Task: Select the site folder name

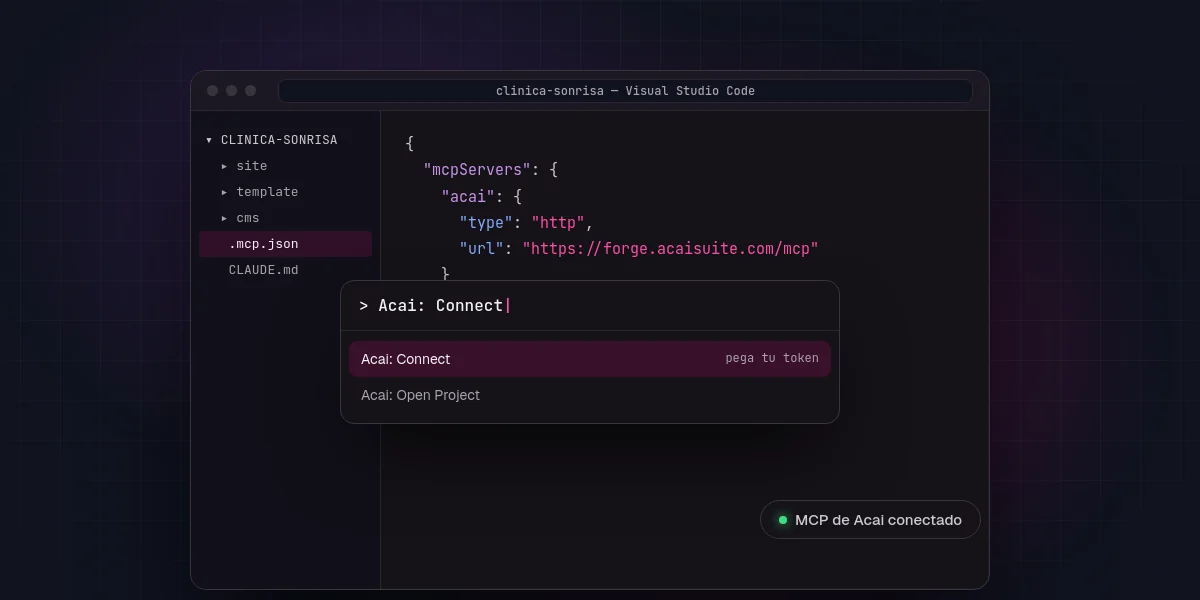Action: click(x=252, y=166)
